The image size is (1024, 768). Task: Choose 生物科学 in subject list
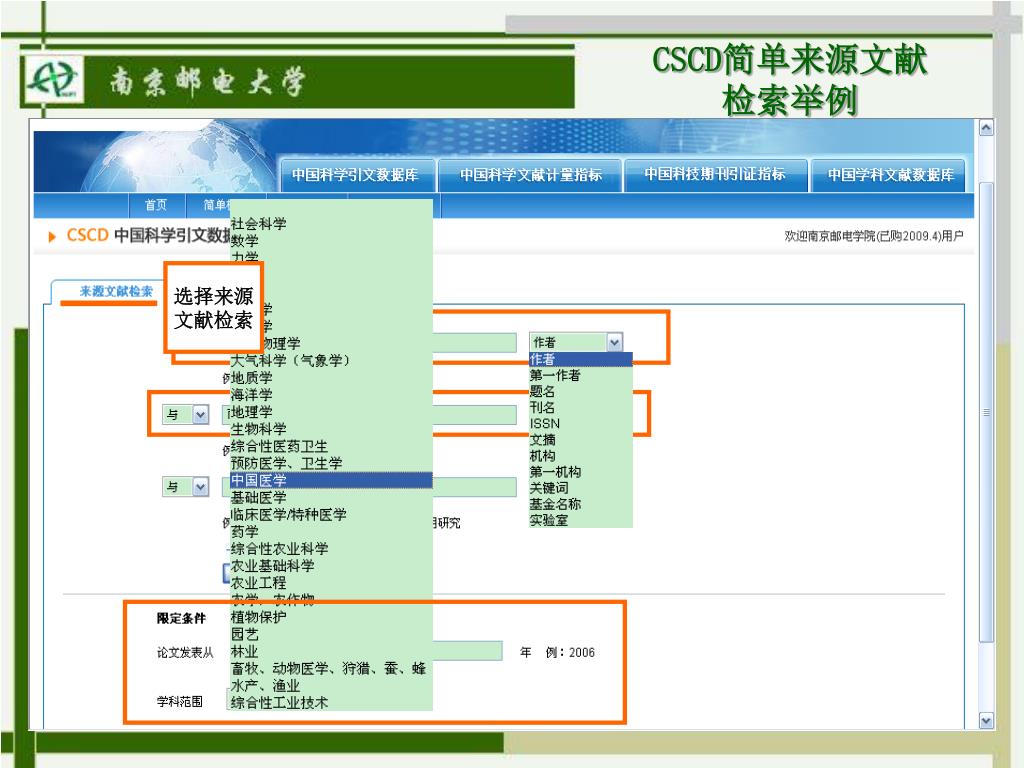331,429
